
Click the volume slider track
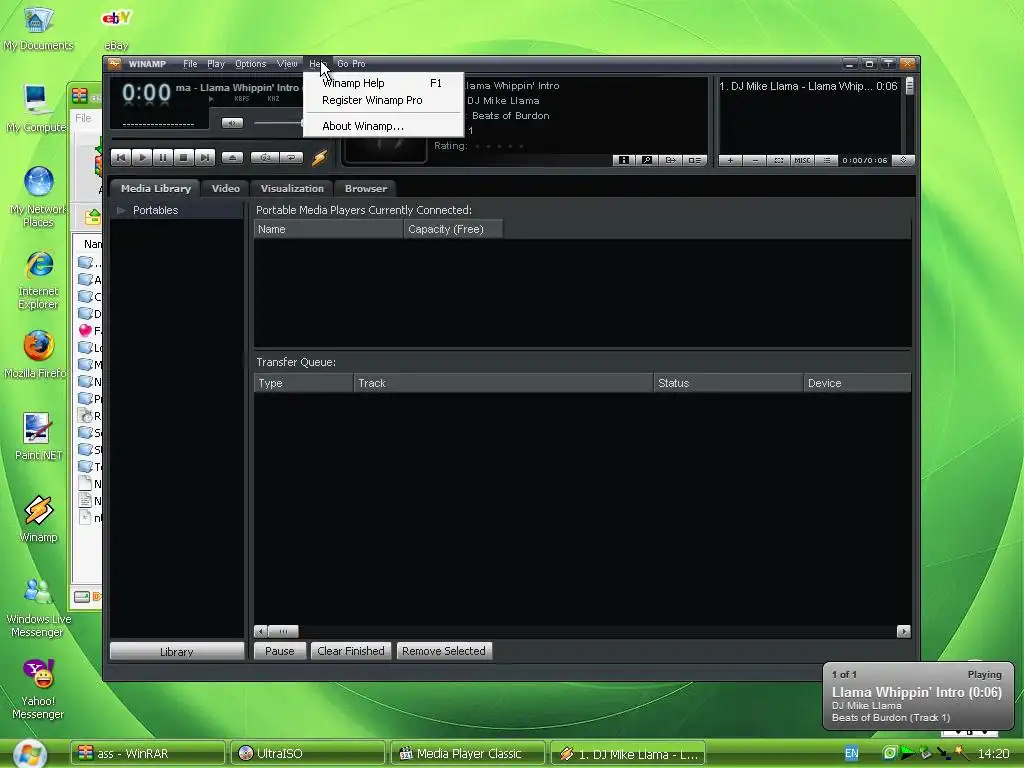click(278, 123)
